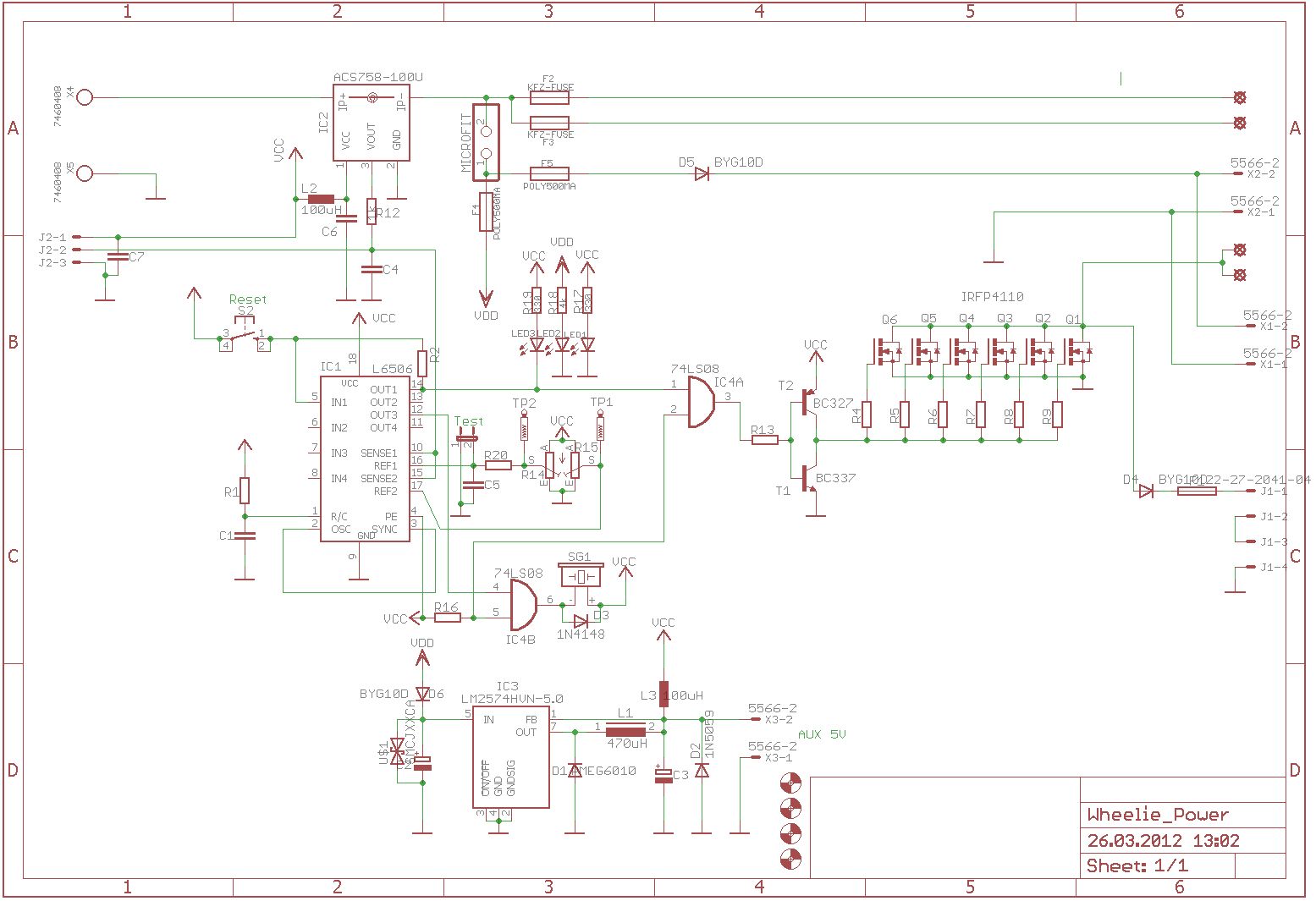Click the F2 KFZ-FUSE fuse symbol

(x=549, y=97)
